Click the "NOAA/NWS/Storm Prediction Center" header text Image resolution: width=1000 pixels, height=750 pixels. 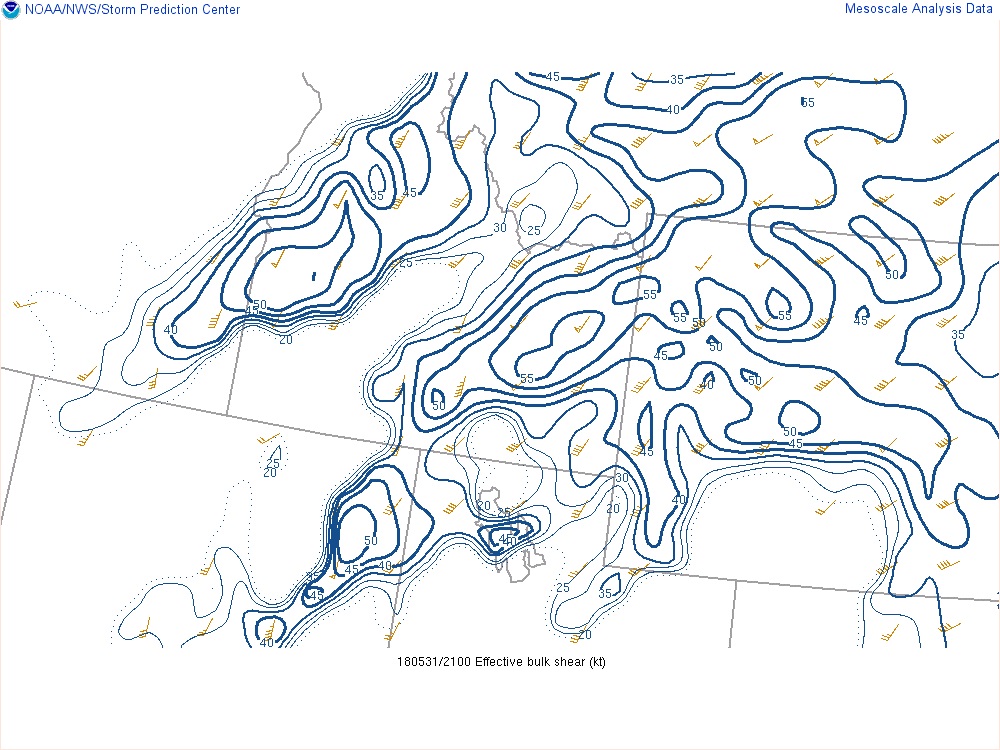133,10
